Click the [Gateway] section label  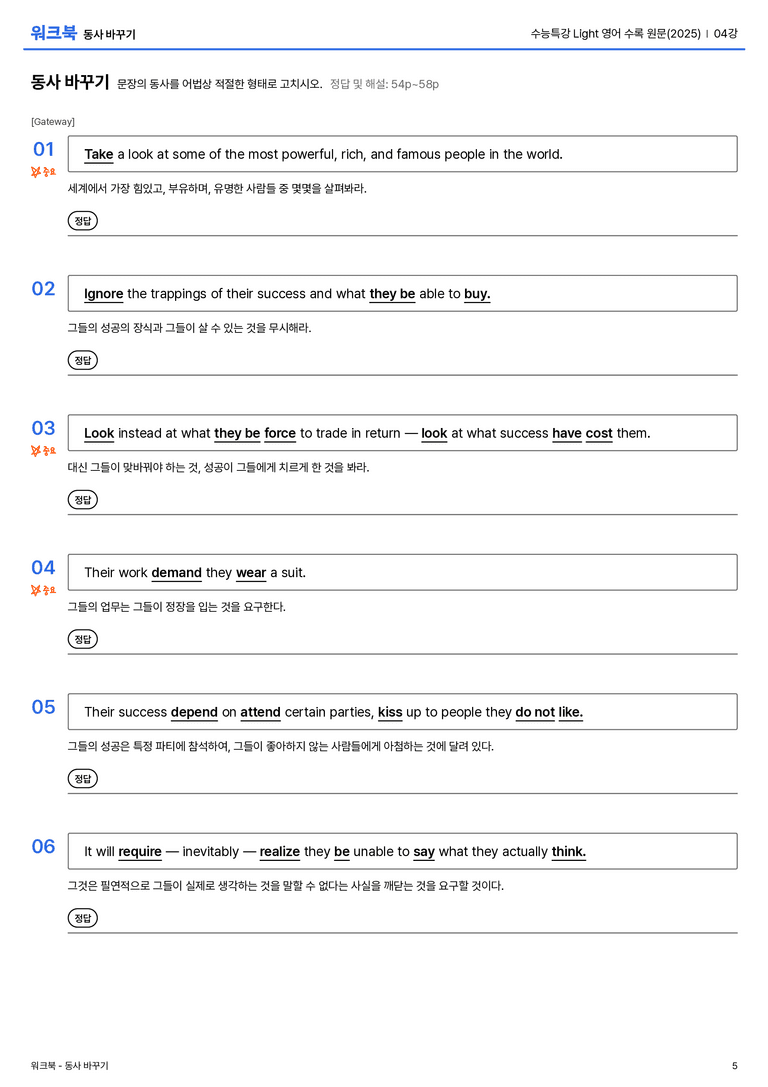[53, 121]
